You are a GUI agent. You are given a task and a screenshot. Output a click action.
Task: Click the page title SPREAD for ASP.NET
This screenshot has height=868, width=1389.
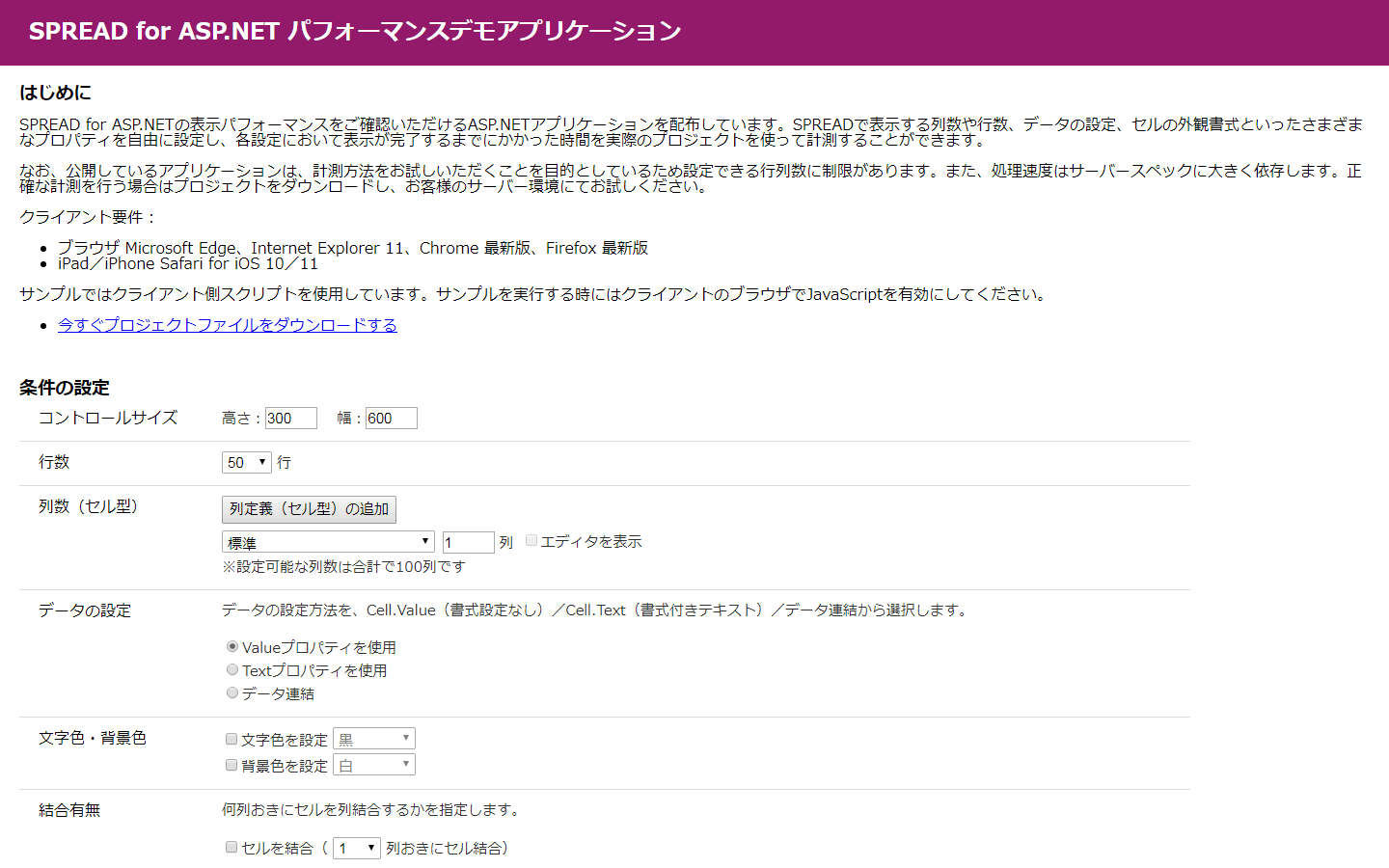[x=355, y=31]
